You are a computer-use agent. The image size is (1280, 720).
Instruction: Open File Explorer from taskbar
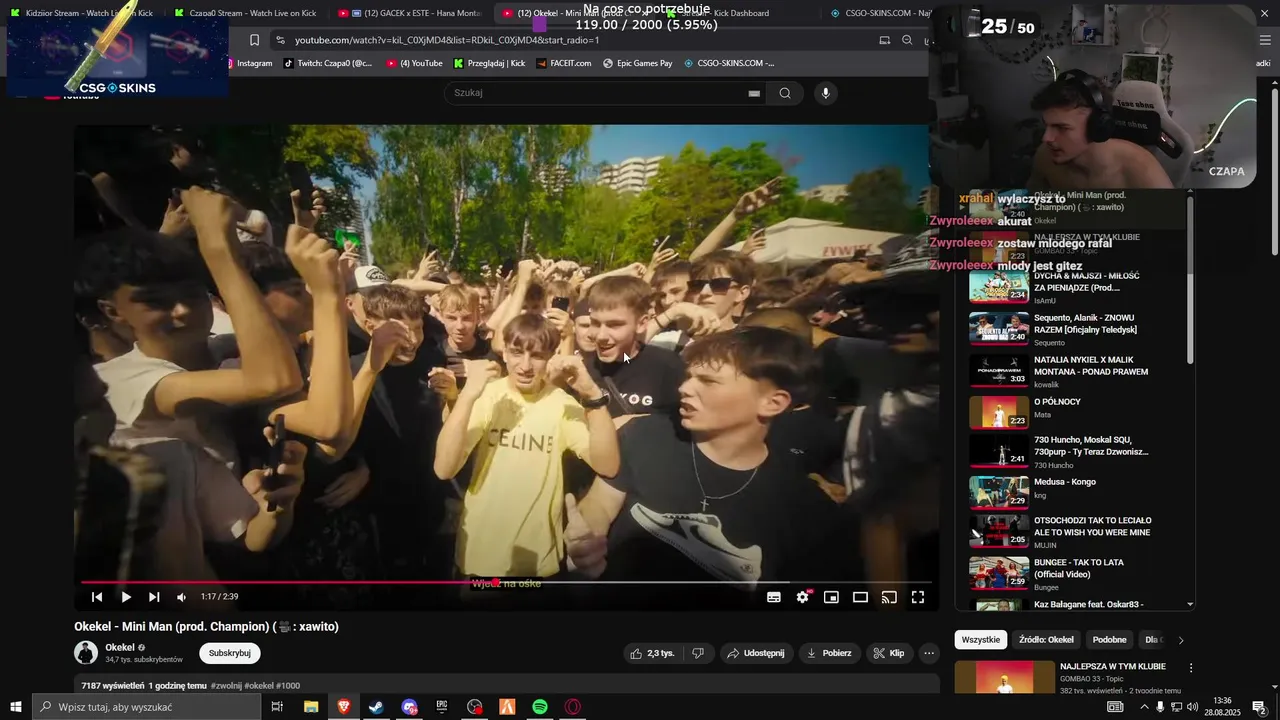click(311, 707)
